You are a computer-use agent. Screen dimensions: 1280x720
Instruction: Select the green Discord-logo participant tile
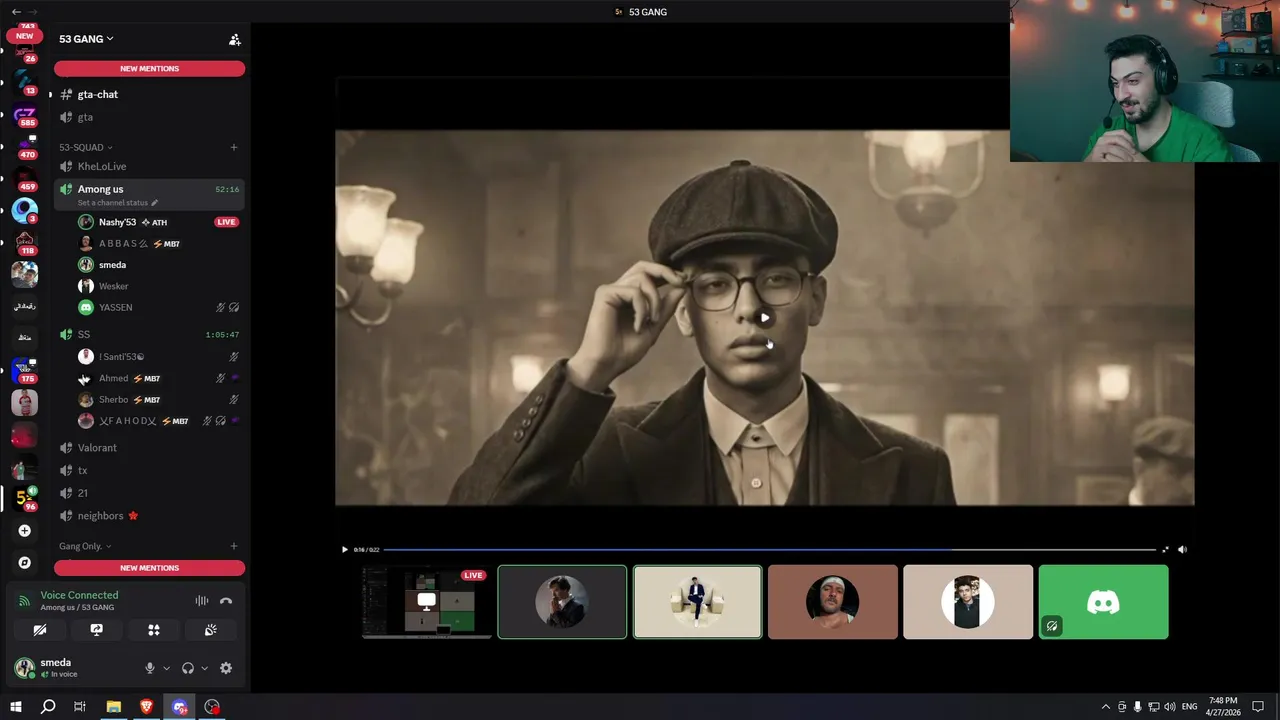(x=1103, y=602)
